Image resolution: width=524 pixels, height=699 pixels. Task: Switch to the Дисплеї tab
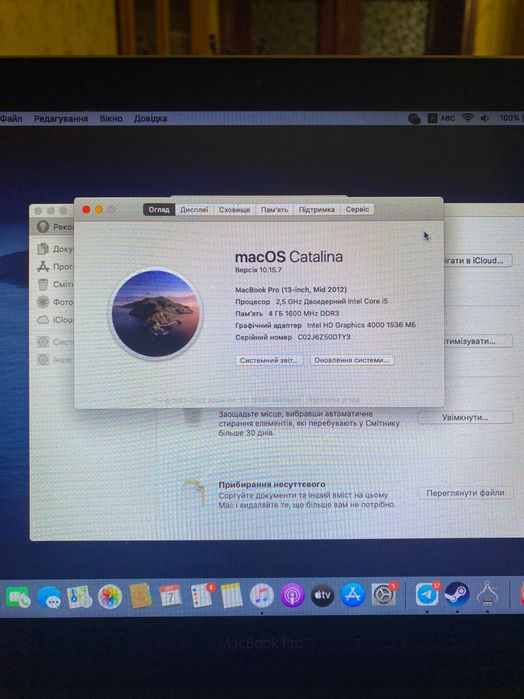tap(194, 210)
